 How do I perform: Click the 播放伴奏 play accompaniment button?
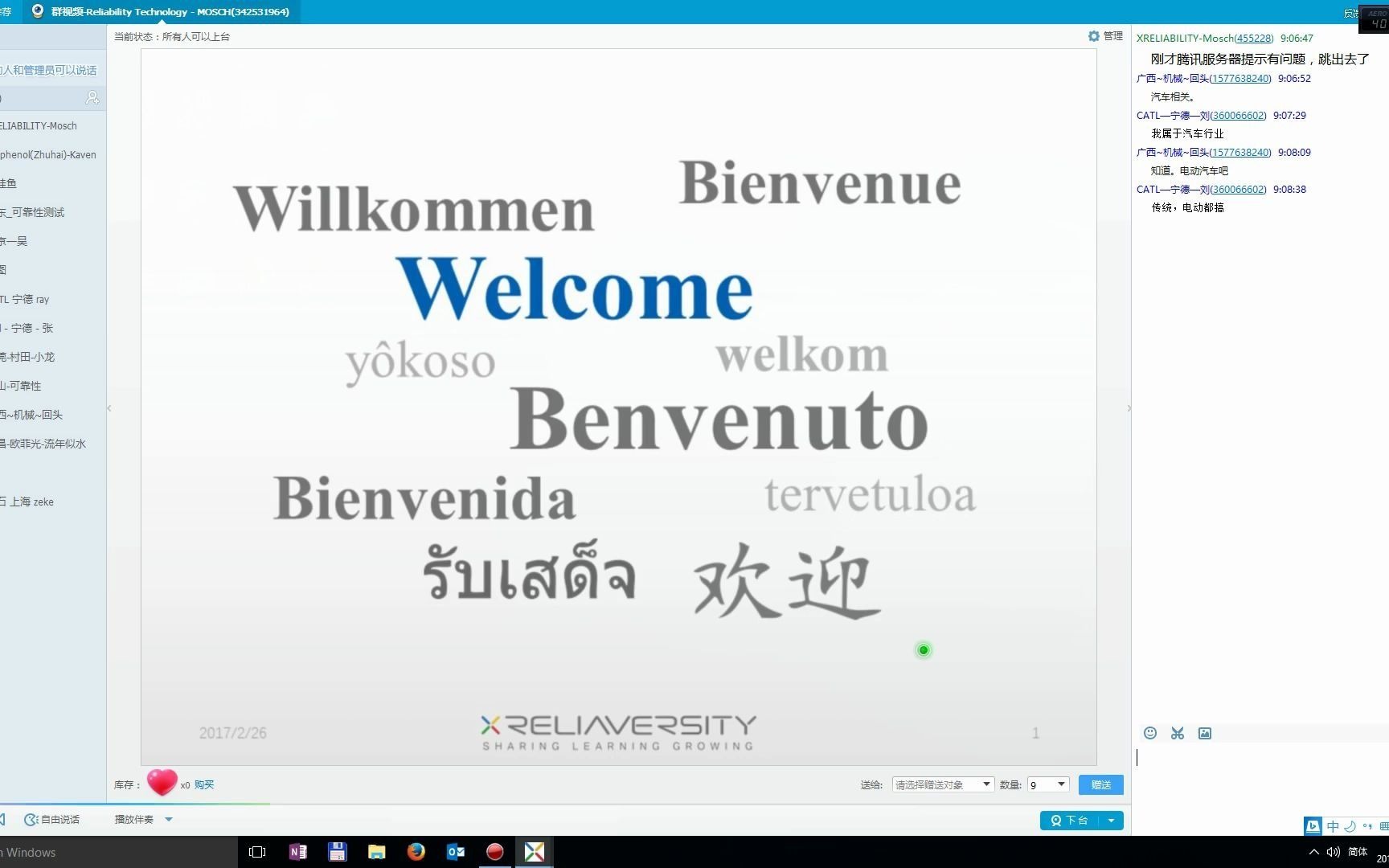(133, 820)
